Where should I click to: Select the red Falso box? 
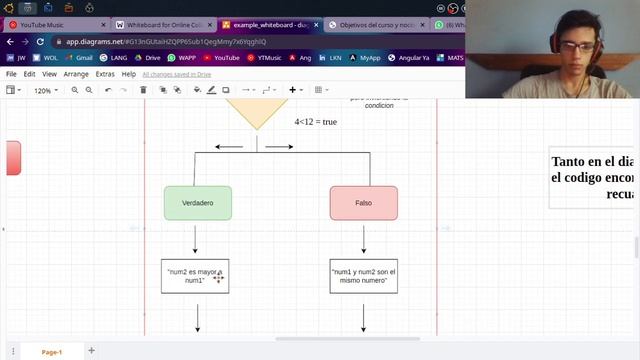coord(364,203)
